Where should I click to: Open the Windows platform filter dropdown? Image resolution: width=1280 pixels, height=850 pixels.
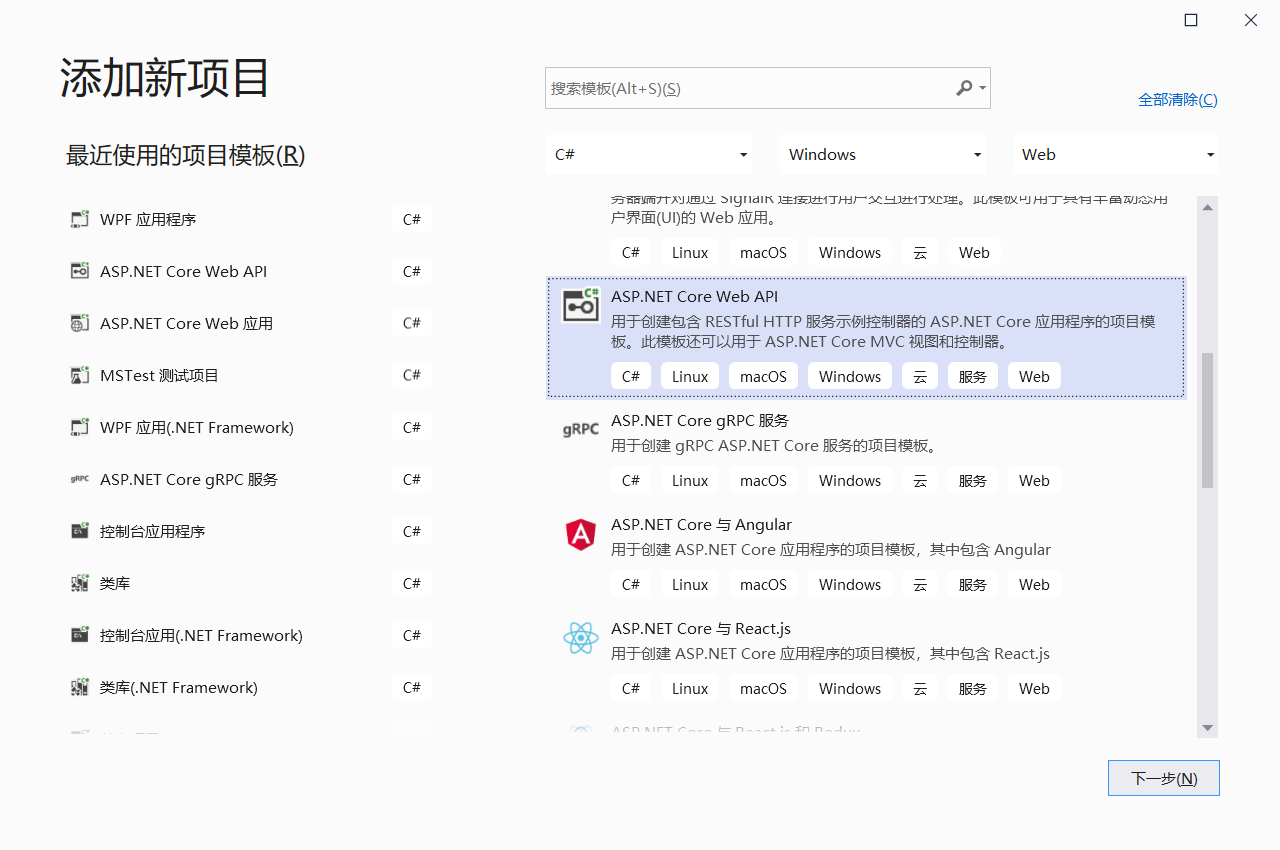click(x=883, y=154)
